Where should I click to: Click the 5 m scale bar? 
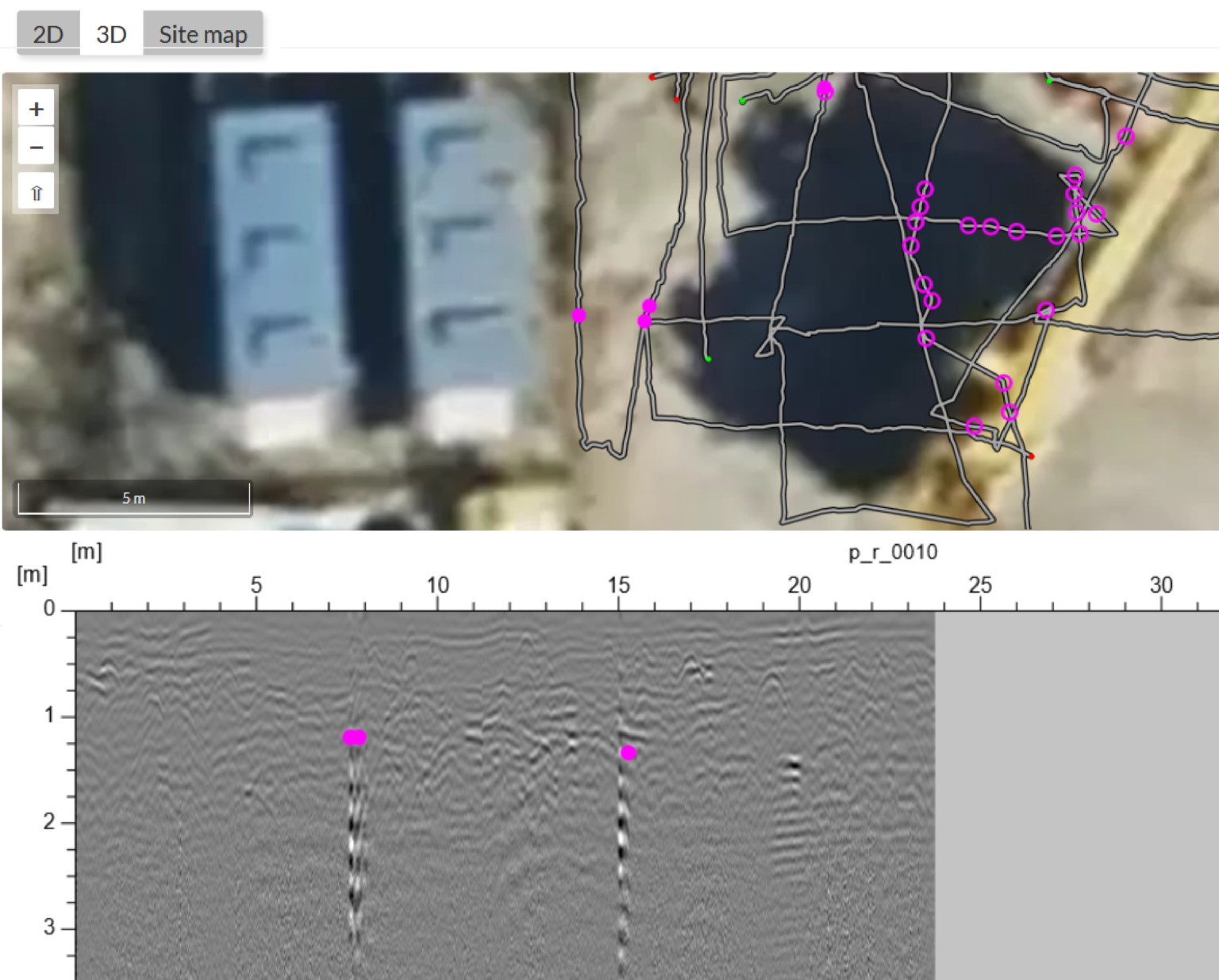pos(132,498)
